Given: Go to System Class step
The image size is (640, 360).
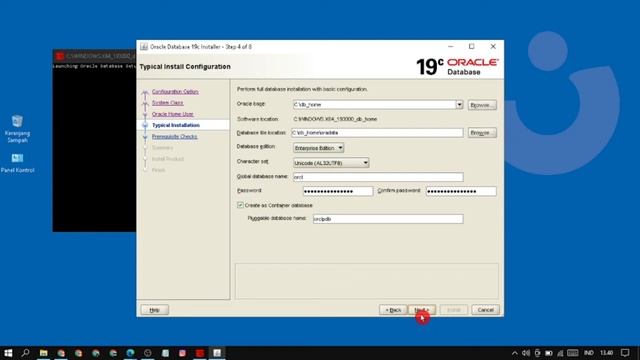Looking at the screenshot, I should 167,103.
